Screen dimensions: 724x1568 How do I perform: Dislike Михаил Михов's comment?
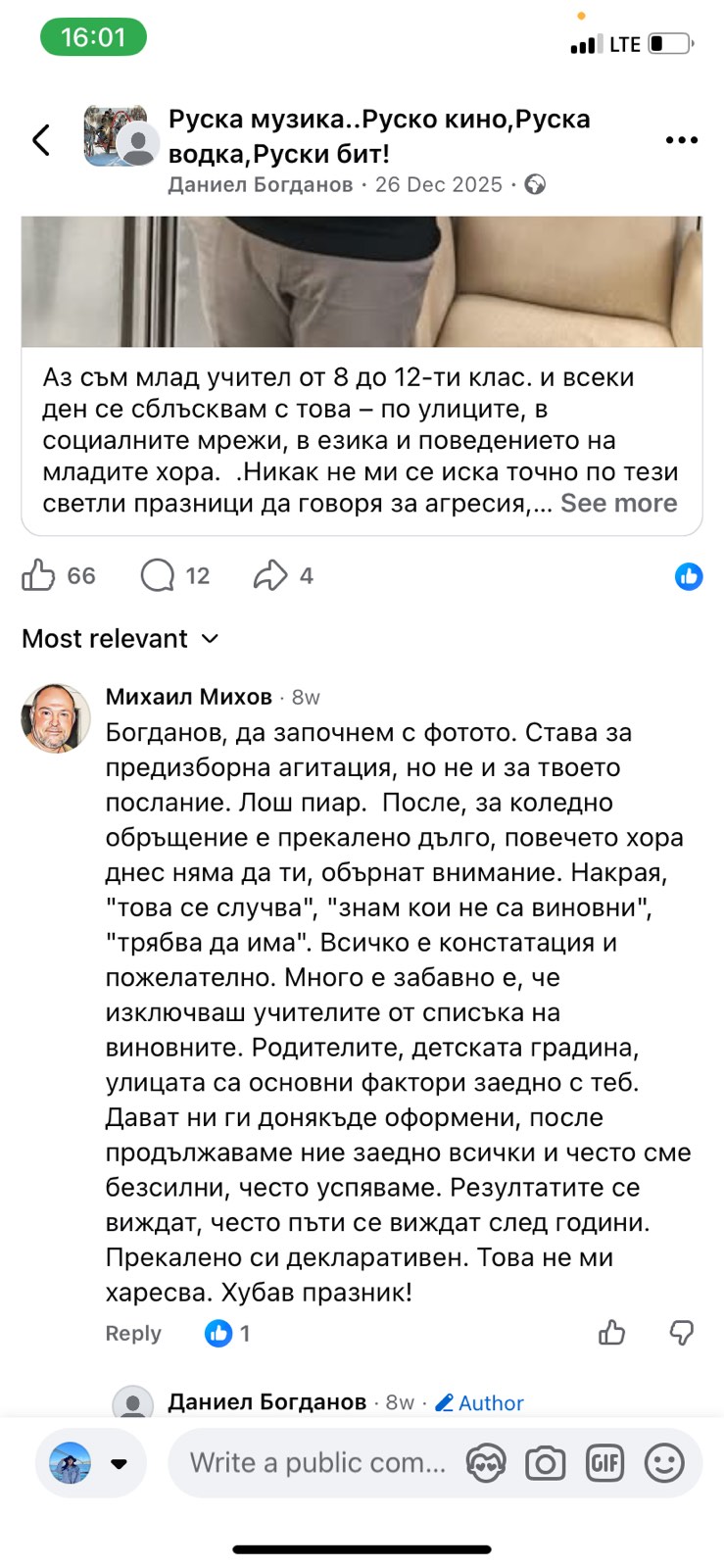[x=681, y=1333]
